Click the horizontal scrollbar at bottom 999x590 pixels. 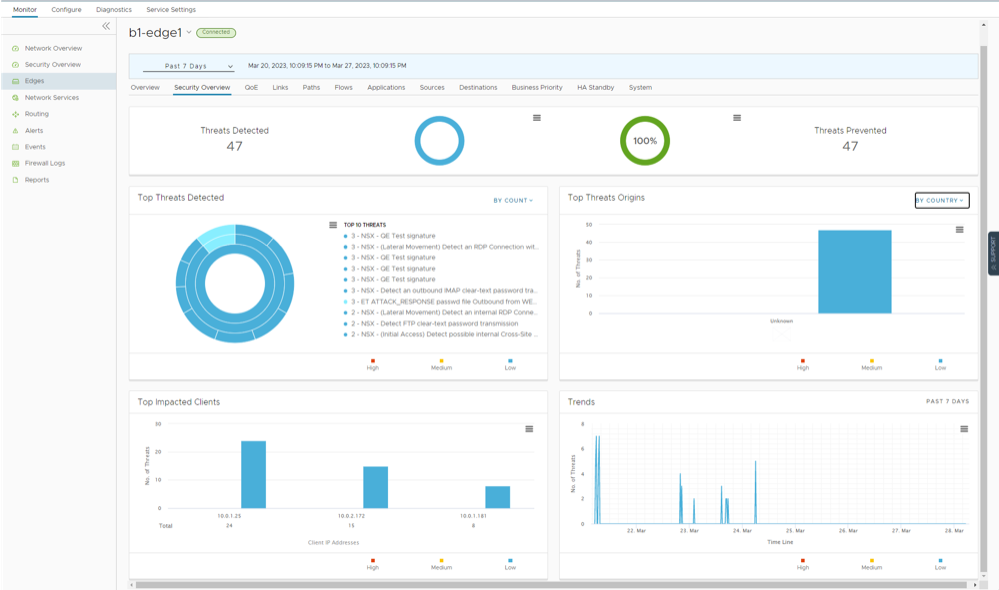pos(550,585)
